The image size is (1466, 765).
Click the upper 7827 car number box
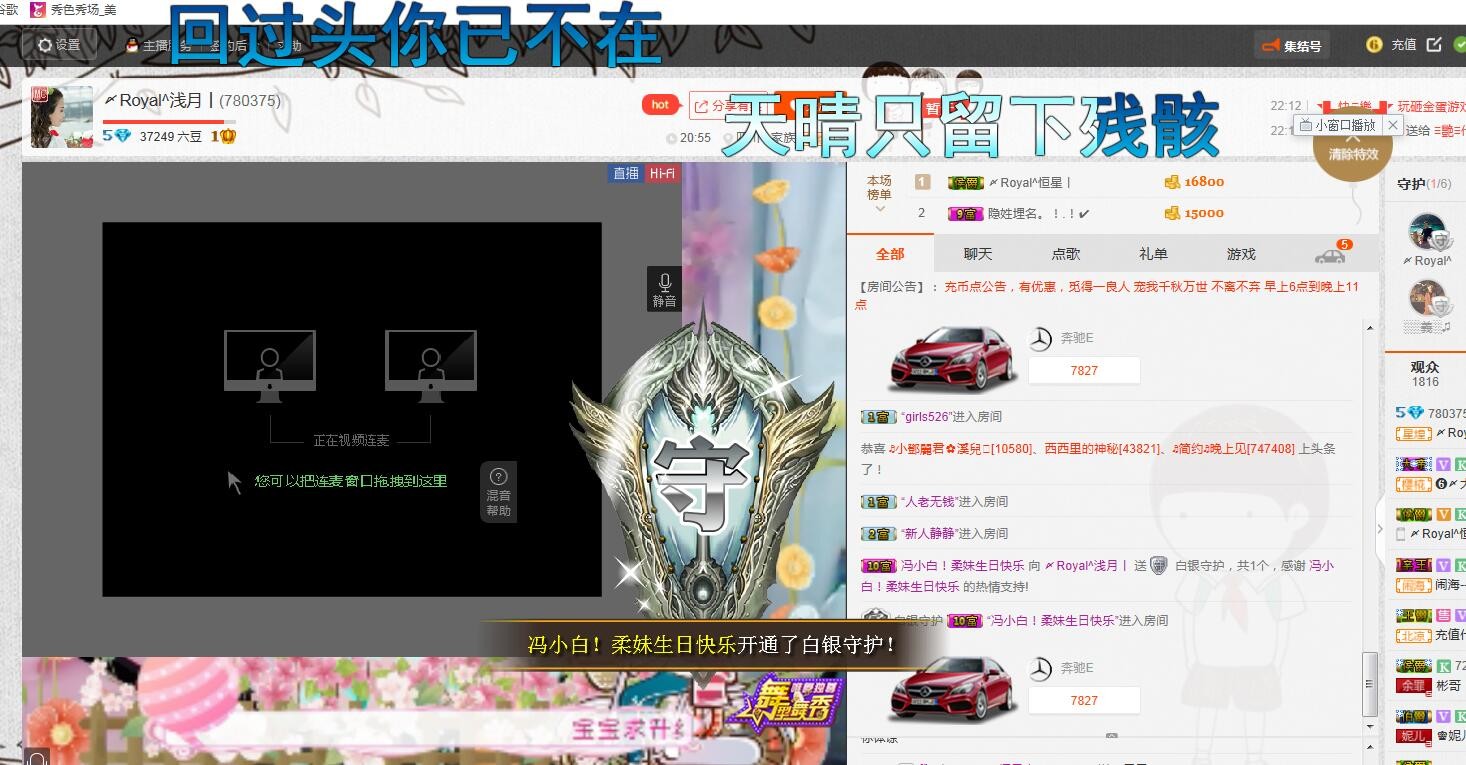(1084, 370)
